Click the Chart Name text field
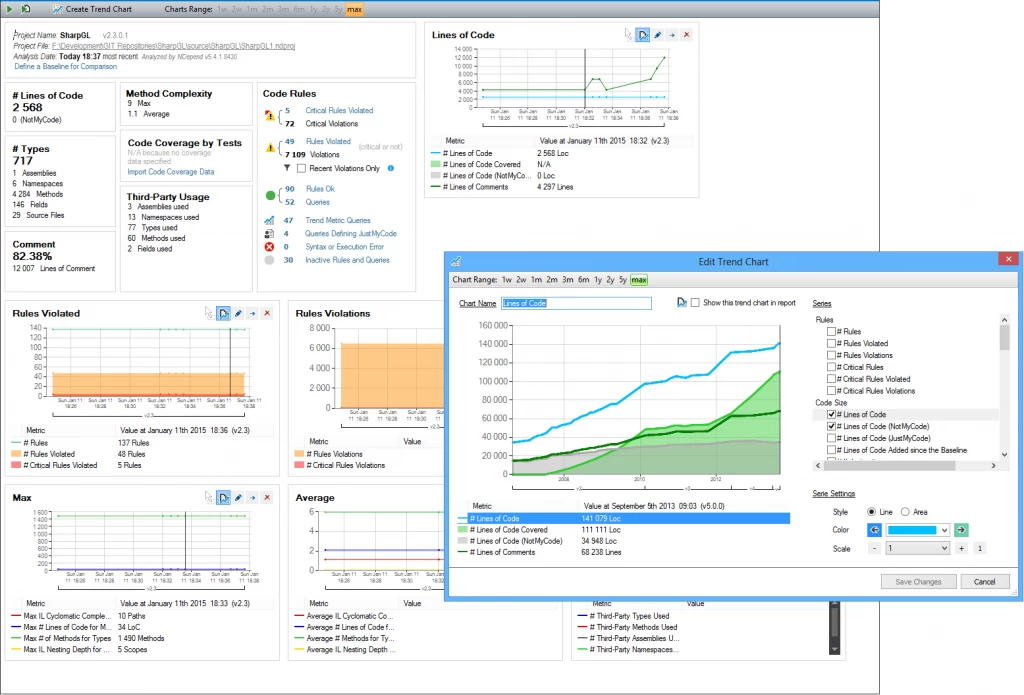 coord(576,303)
